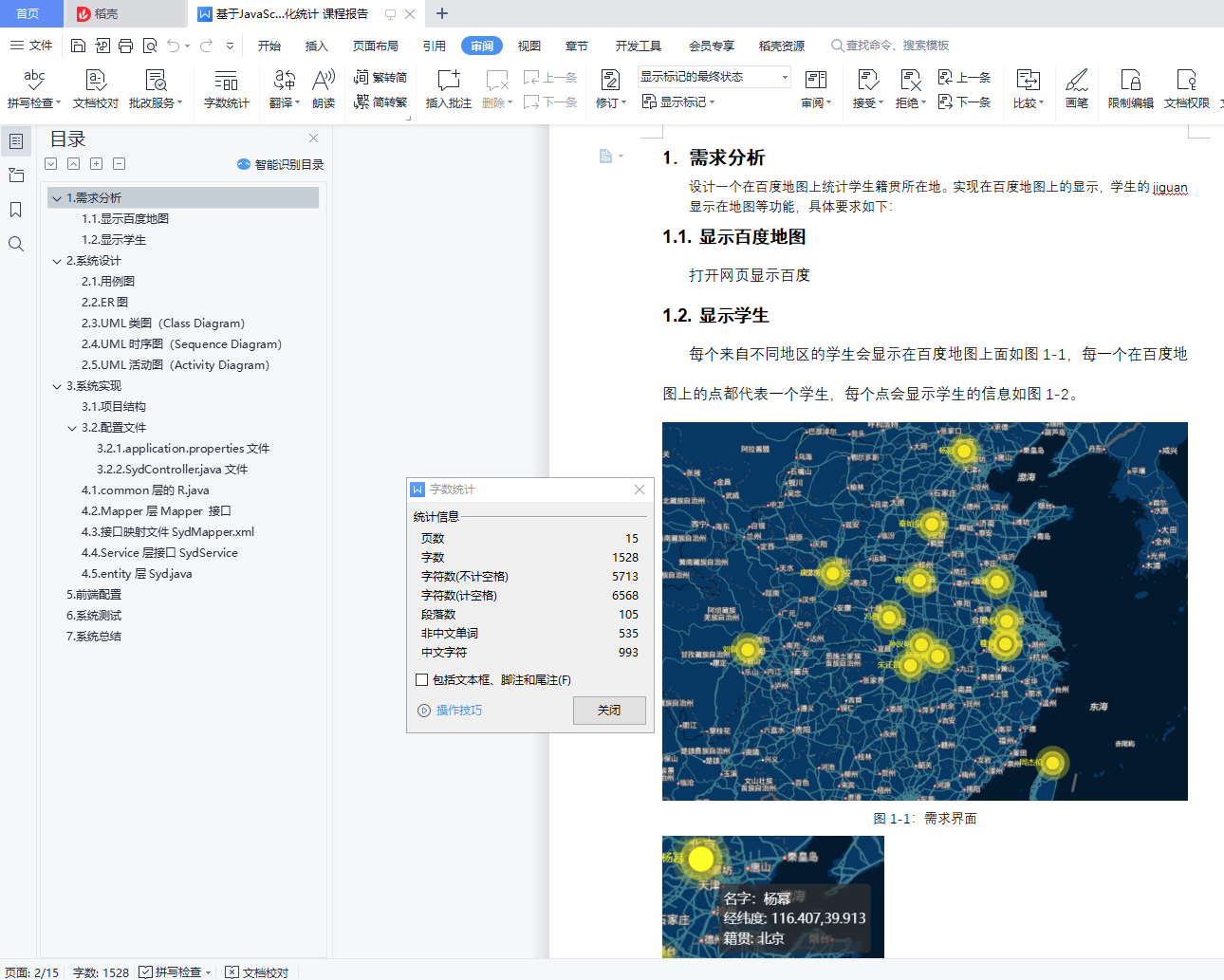Screen dimensions: 1224x980
Task: Undo the last action
Action: tap(173, 46)
